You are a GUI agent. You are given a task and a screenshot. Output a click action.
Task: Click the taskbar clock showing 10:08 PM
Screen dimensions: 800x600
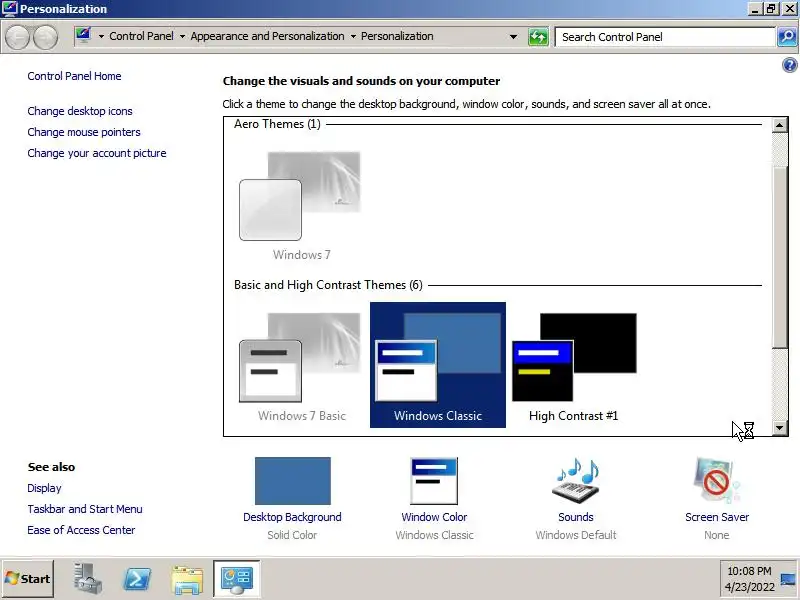point(749,579)
